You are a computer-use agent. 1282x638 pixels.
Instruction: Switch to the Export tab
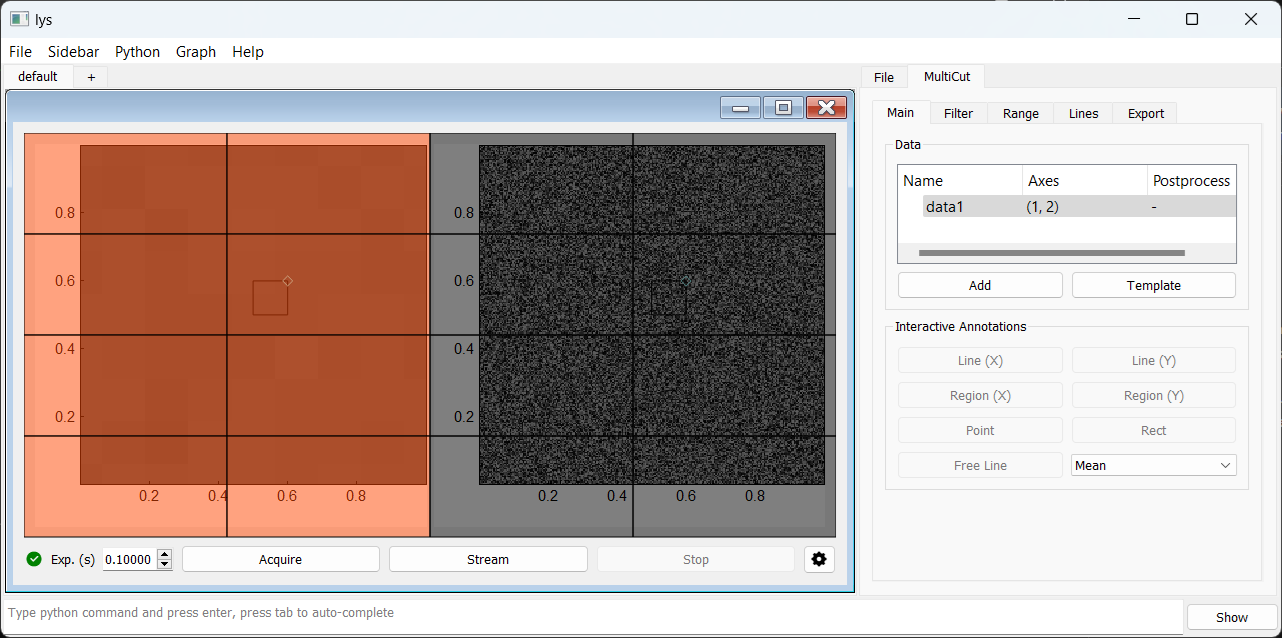pyautogui.click(x=1145, y=113)
